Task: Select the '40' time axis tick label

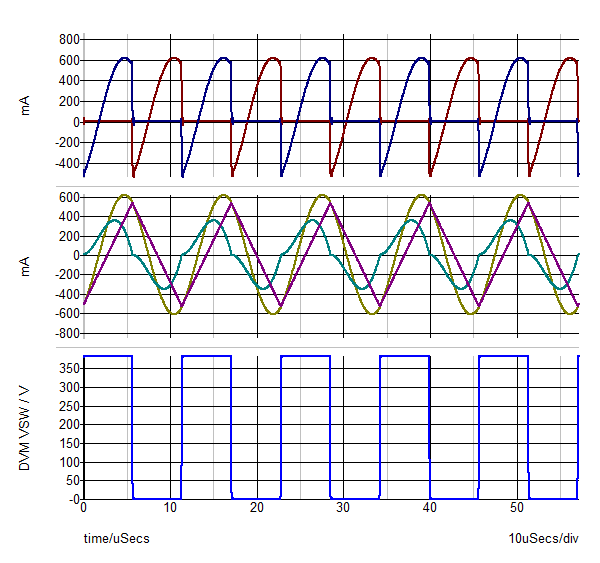Action: (x=430, y=509)
